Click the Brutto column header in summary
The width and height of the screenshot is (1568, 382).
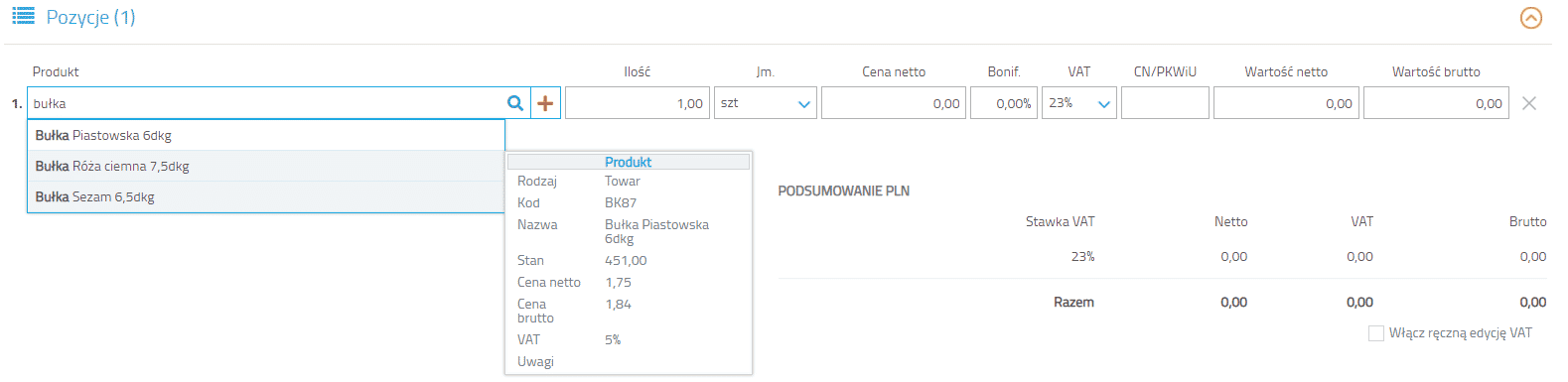1527,221
